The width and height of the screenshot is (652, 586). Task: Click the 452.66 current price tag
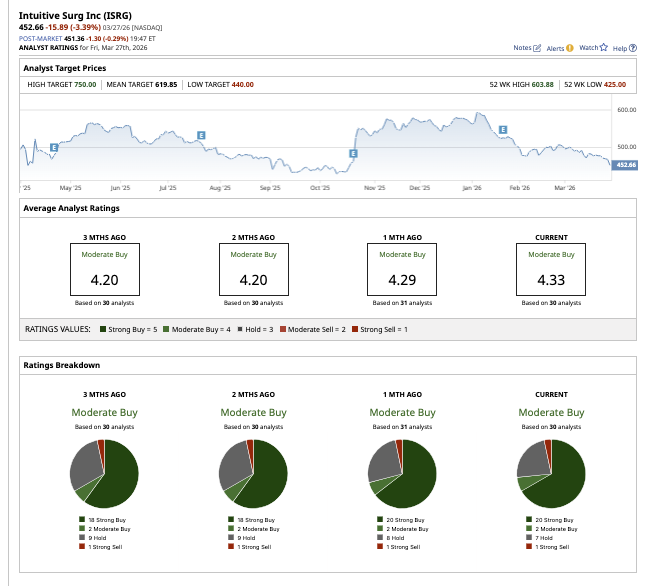(x=625, y=165)
